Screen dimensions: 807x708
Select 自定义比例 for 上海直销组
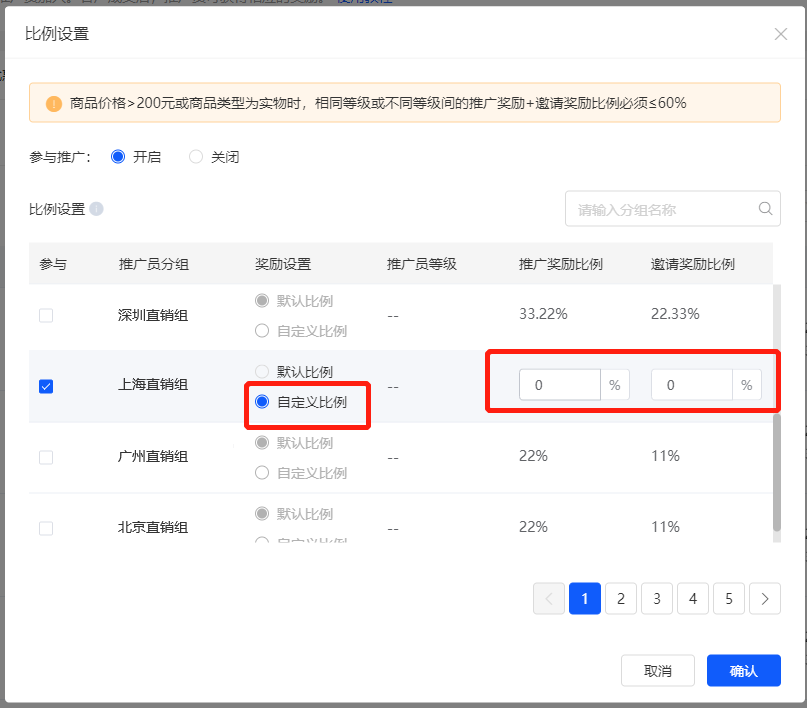[x=262, y=401]
